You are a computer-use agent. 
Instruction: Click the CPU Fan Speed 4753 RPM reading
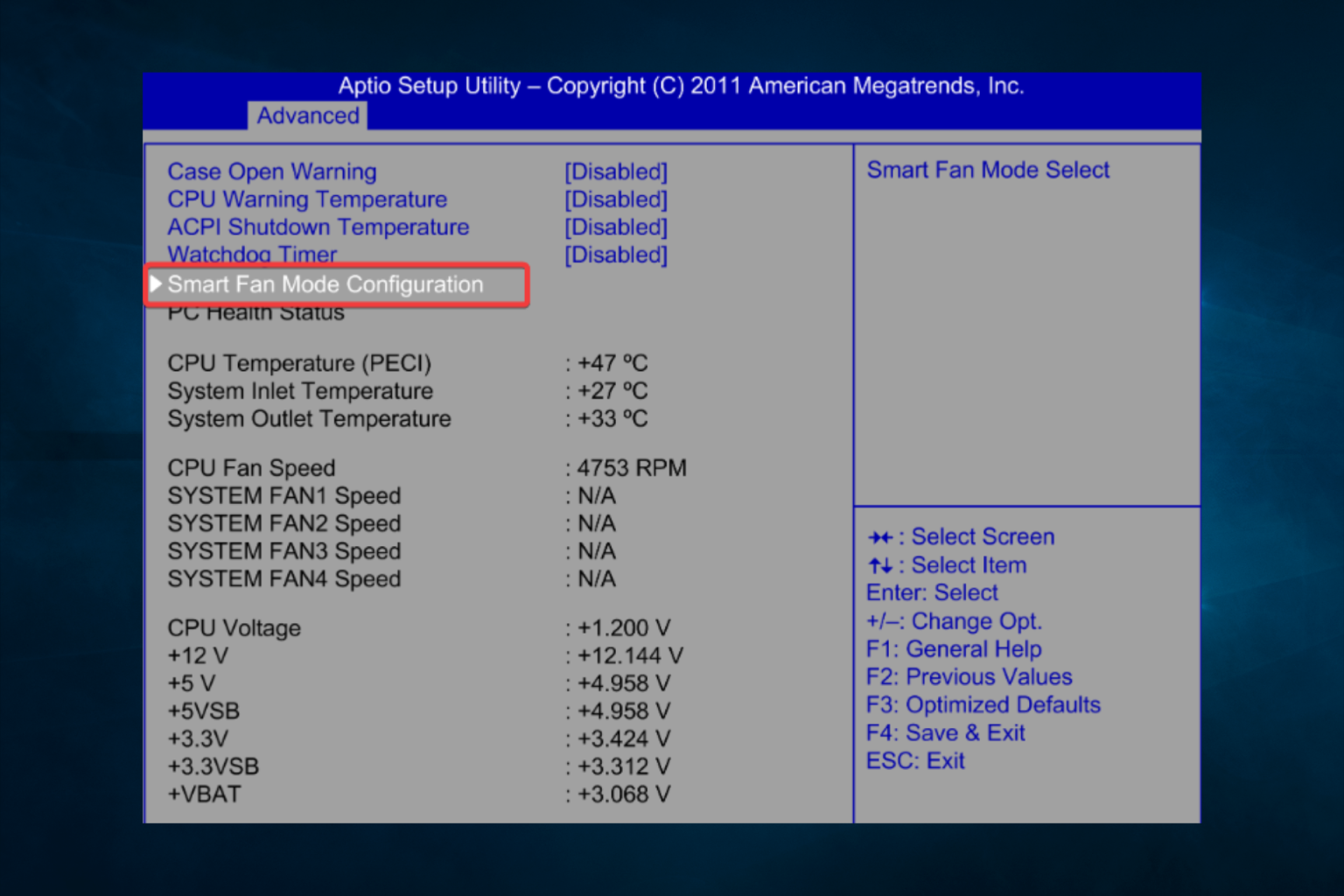(626, 467)
